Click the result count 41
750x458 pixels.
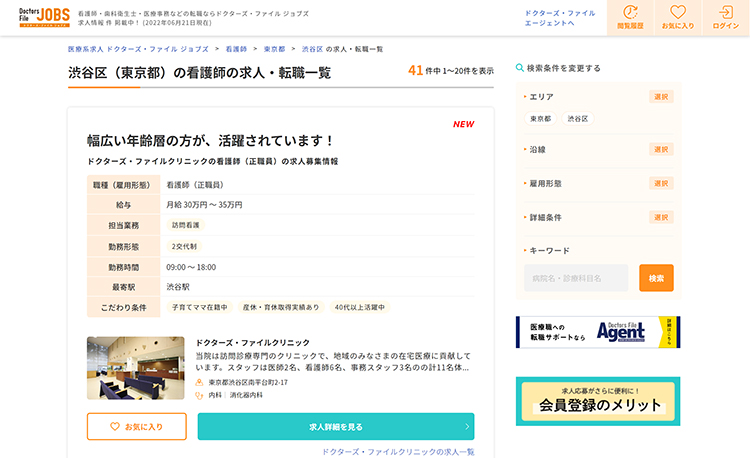point(415,70)
